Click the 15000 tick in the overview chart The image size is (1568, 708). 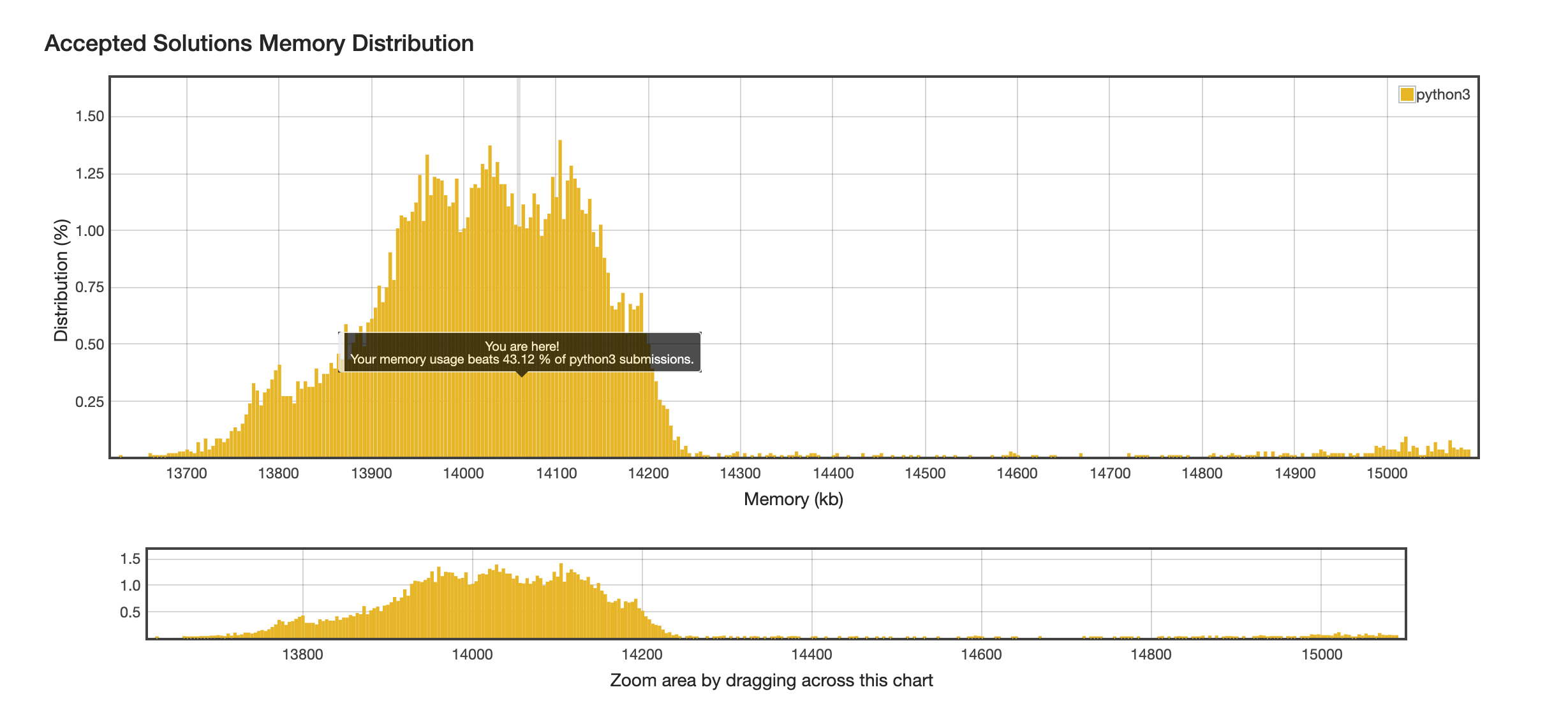click(1321, 654)
